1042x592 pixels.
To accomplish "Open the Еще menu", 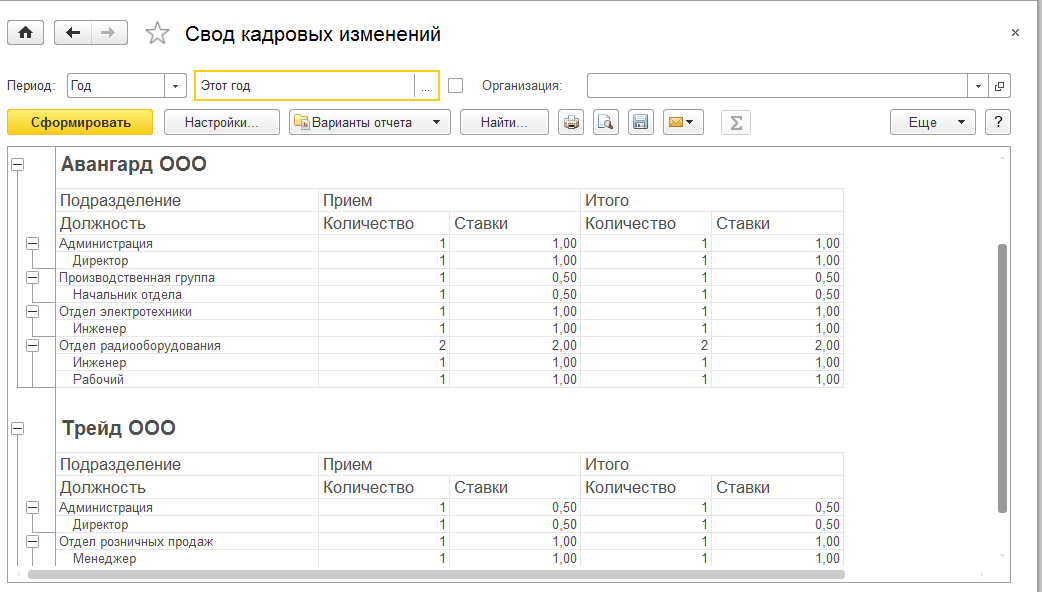I will pyautogui.click(x=932, y=123).
